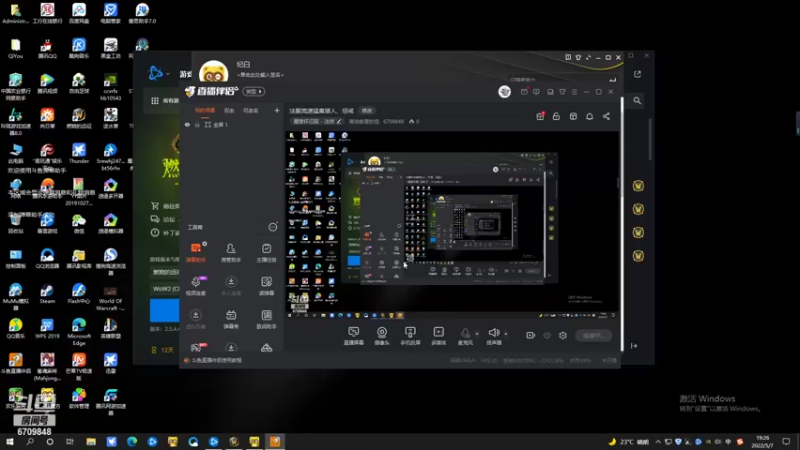Open stream settings gear icon
Viewport: 800px width, 450px height.
point(563,336)
